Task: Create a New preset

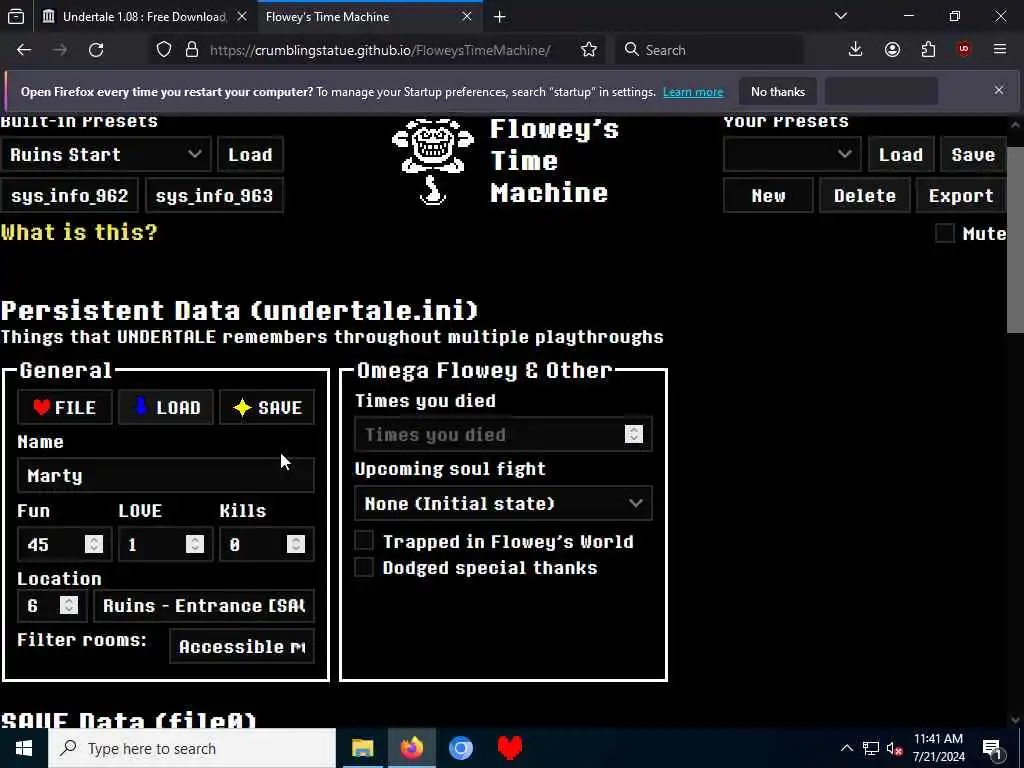Action: 768,195
